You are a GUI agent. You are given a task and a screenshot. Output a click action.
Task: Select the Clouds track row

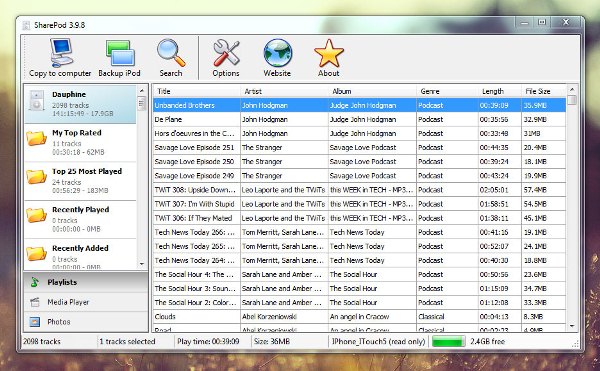pos(359,317)
